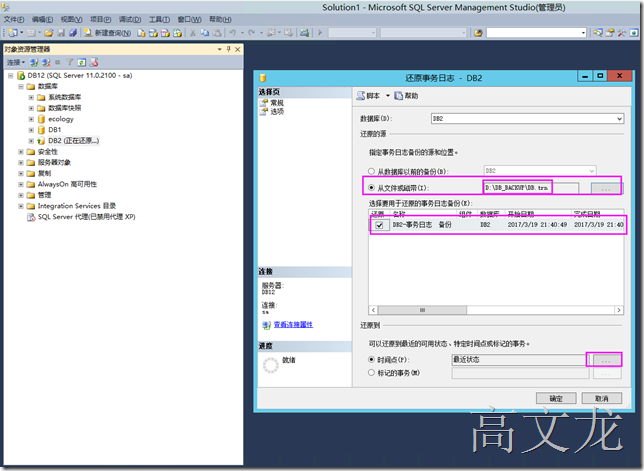Viewport: 644px width, 471px height.
Task: Select 标记的事务 radio button
Action: tap(371, 372)
